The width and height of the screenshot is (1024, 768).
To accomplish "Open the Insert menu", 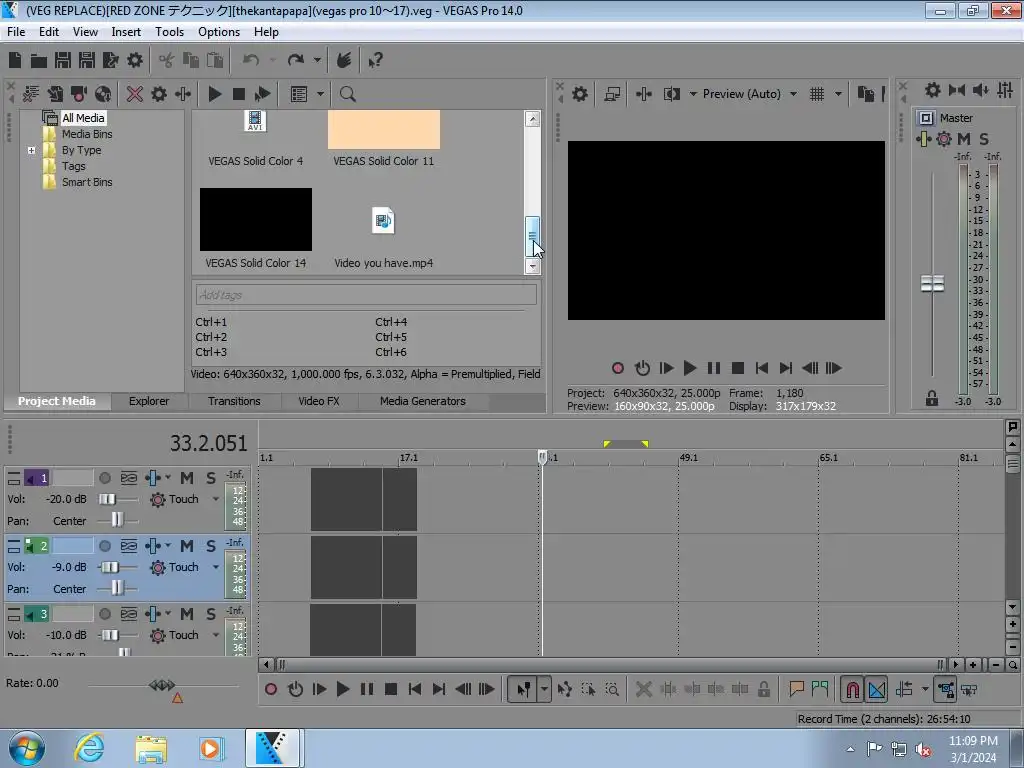I will (x=126, y=32).
